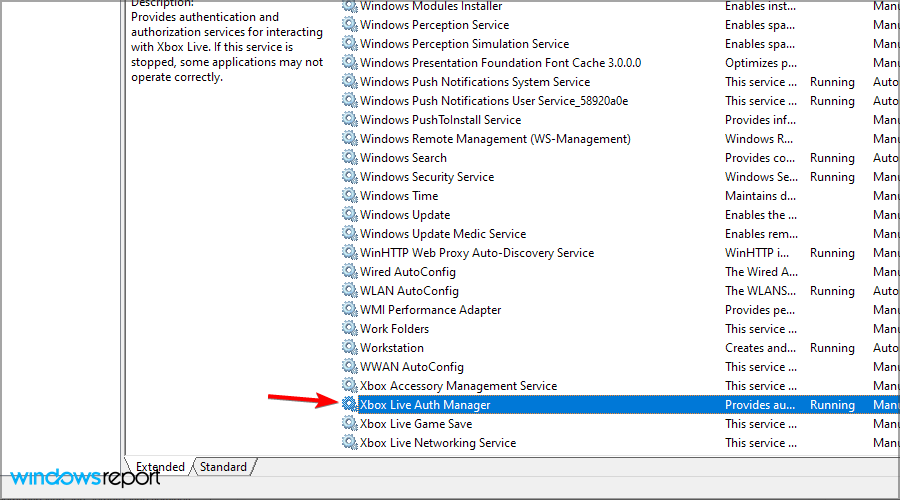Click 'Creates and...' description of Workstation
The width and height of the screenshot is (900, 500).
pyautogui.click(x=761, y=347)
